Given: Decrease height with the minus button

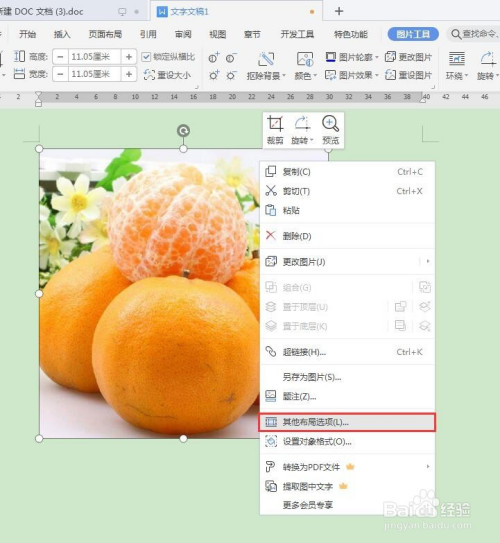Looking at the screenshot, I should tap(60, 57).
